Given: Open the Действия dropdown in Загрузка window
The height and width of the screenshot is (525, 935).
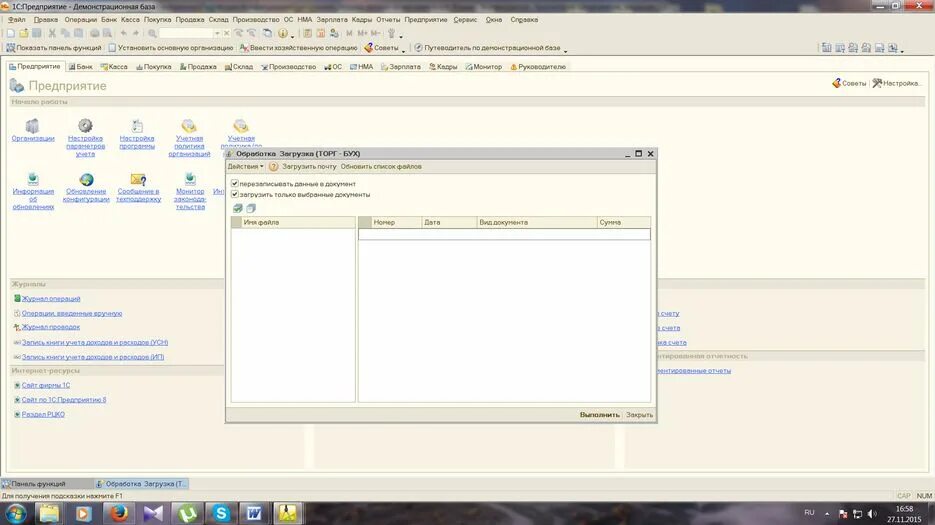Looking at the screenshot, I should [245, 167].
